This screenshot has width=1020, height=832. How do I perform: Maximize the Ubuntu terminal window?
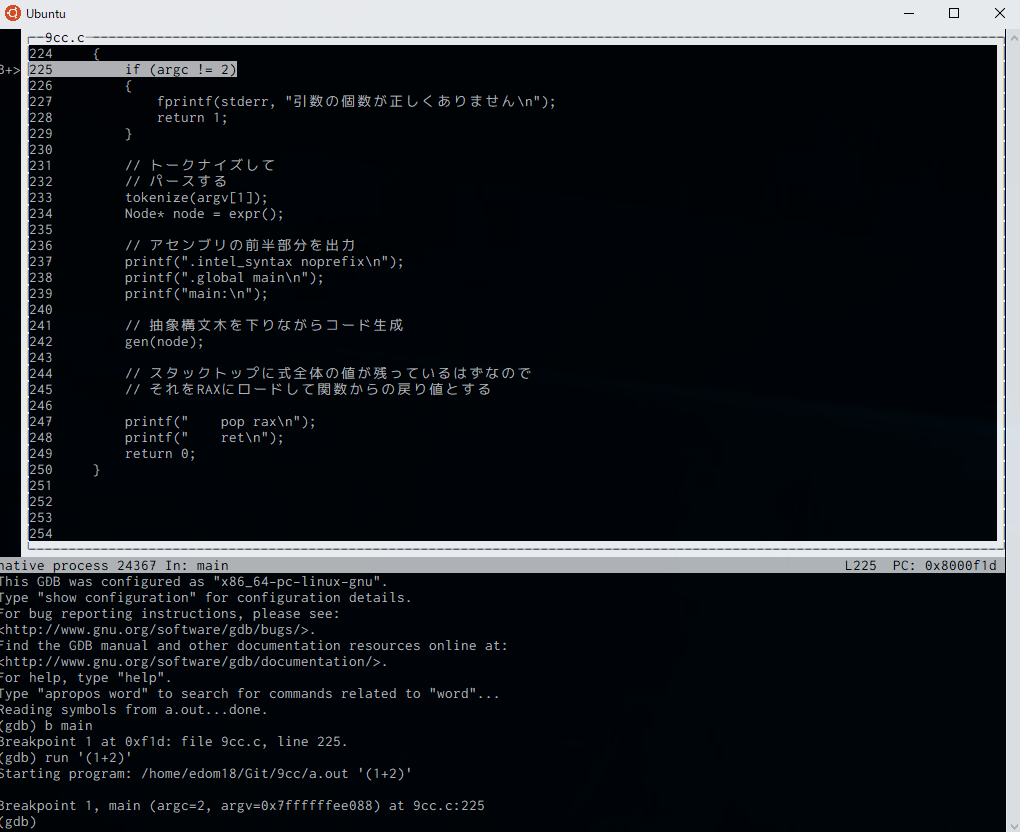tap(954, 13)
